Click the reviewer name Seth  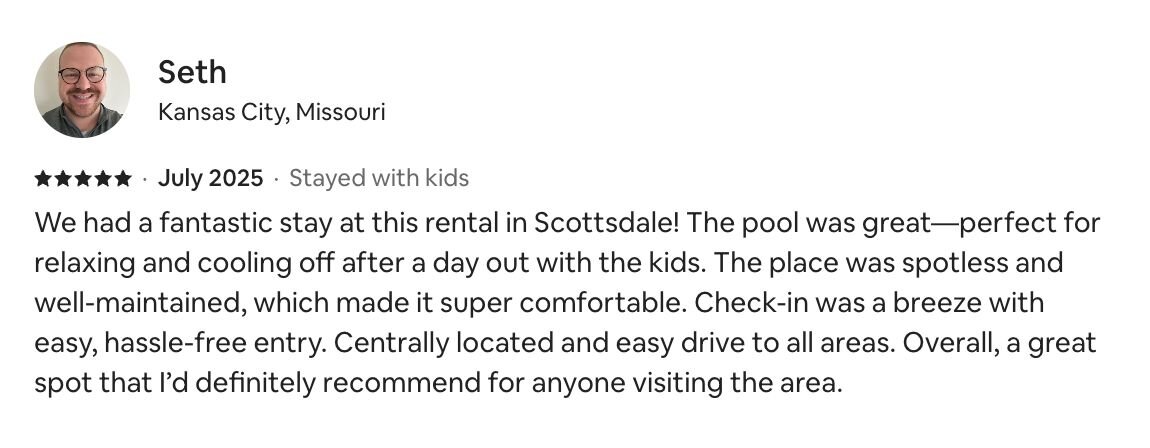pyautogui.click(x=192, y=72)
